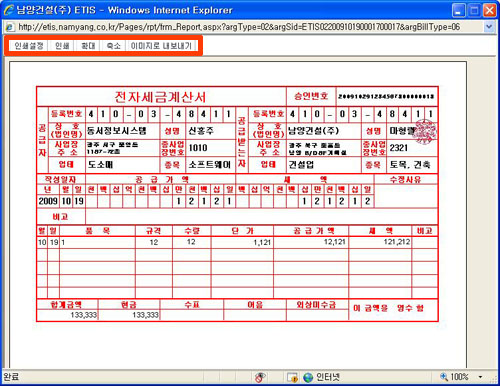Click the 인터넷 zone globe icon
Image resolution: width=500 pixels, height=386 pixels.
tap(308, 377)
